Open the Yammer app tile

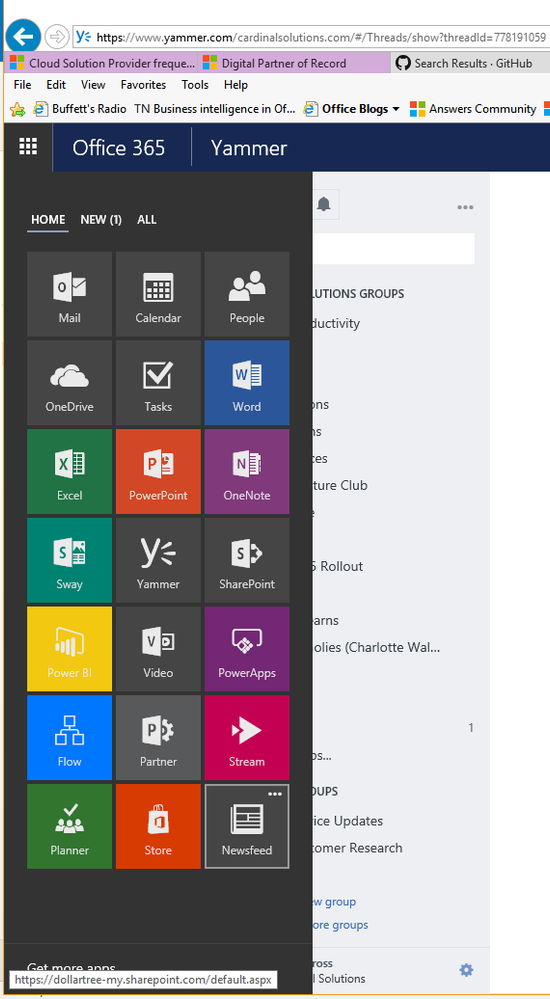click(x=158, y=559)
